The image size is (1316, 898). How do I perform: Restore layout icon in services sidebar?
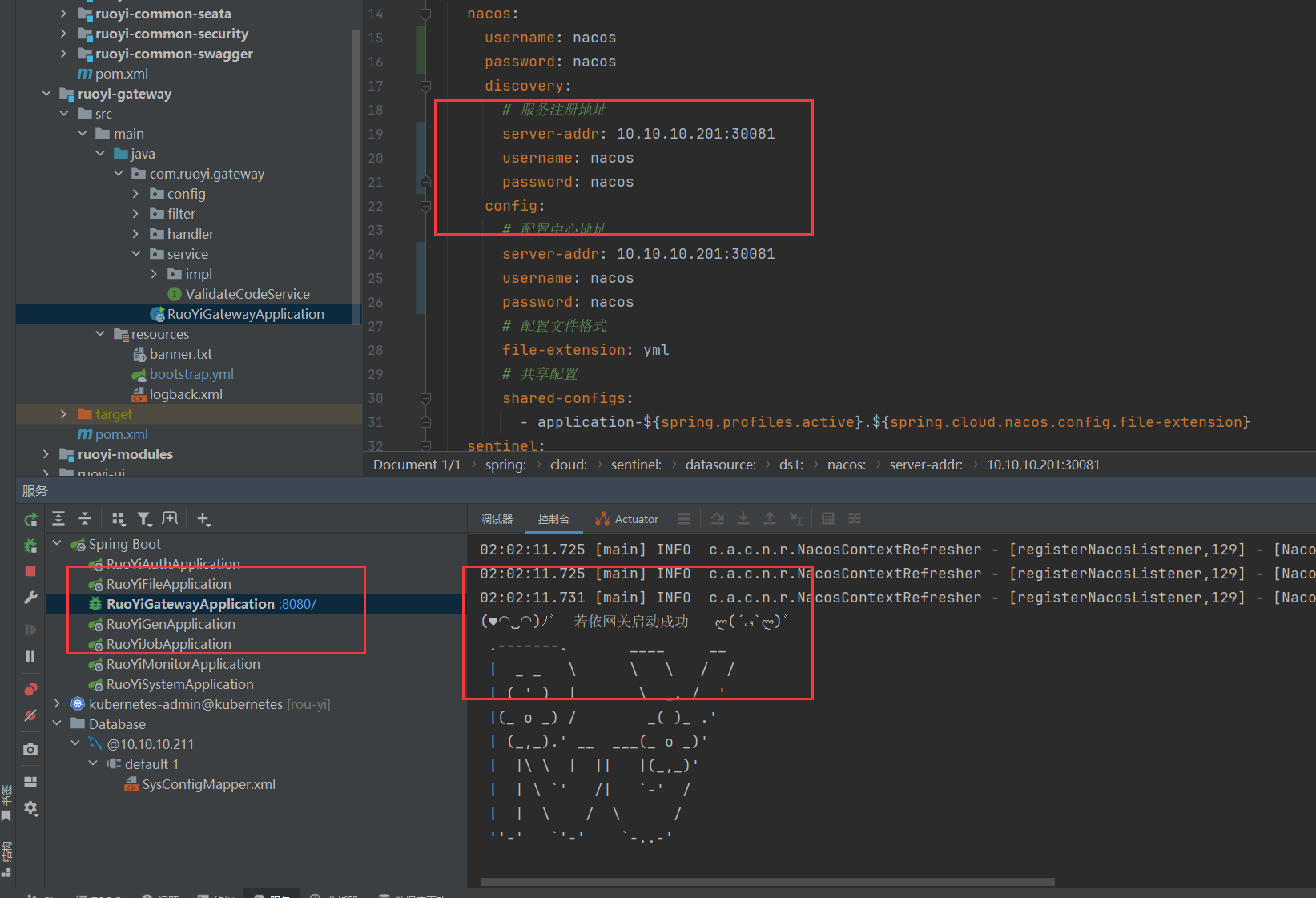pos(30,782)
